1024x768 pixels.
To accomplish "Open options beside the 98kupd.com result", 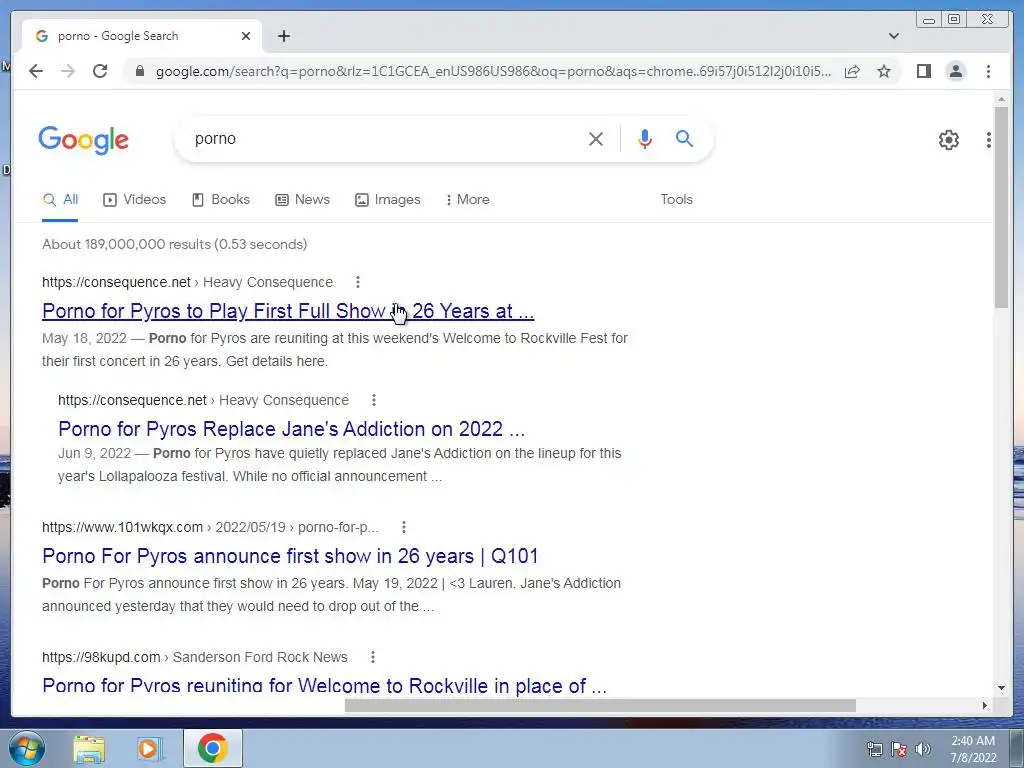I will [x=372, y=657].
